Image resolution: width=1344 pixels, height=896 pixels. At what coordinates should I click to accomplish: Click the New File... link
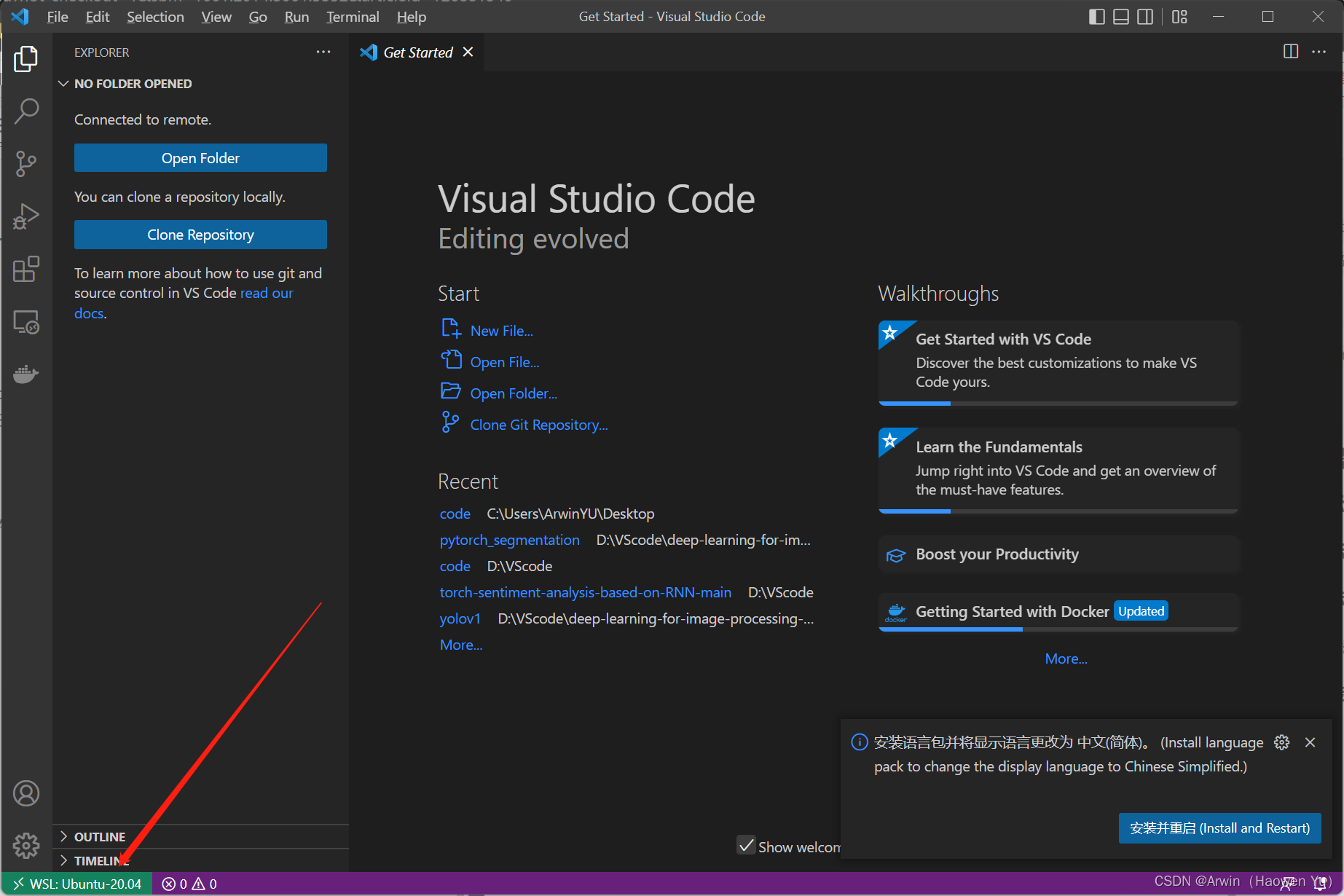pyautogui.click(x=502, y=331)
